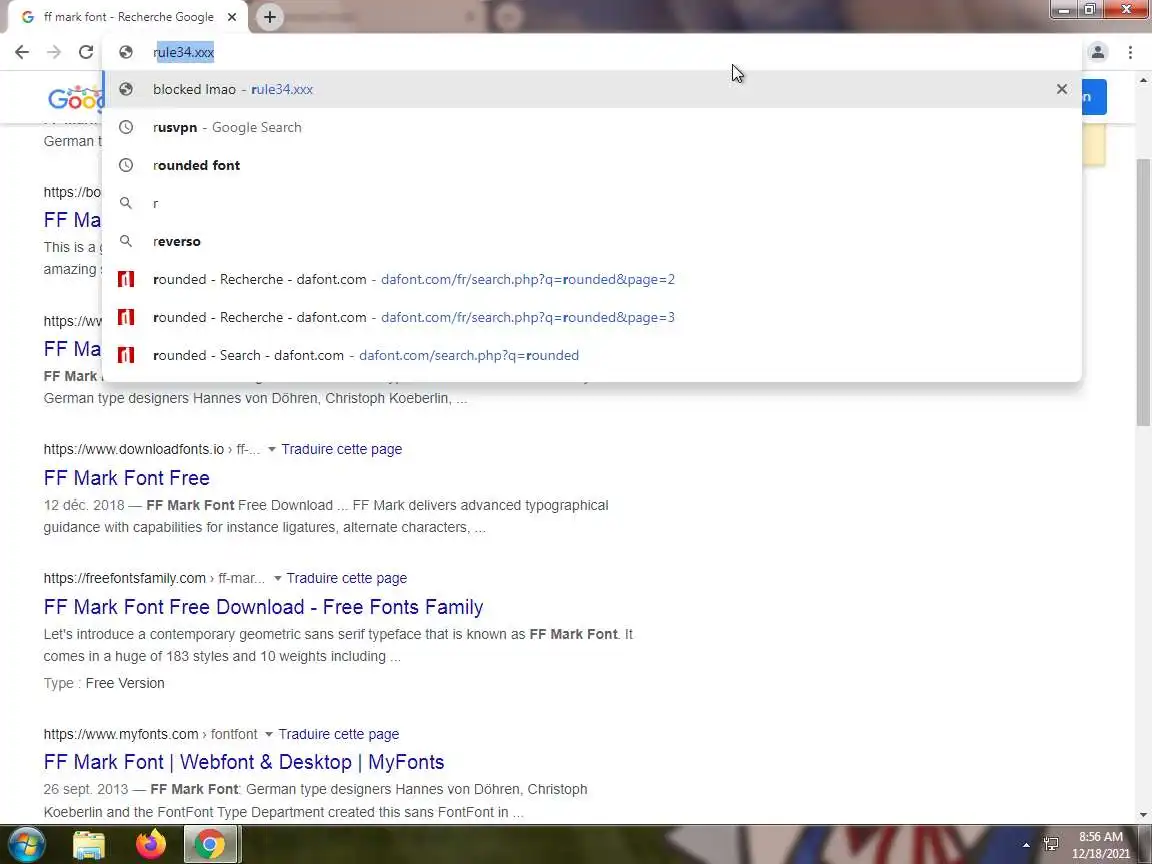
Task: Reload the page with the refresh icon
Action: point(86,52)
